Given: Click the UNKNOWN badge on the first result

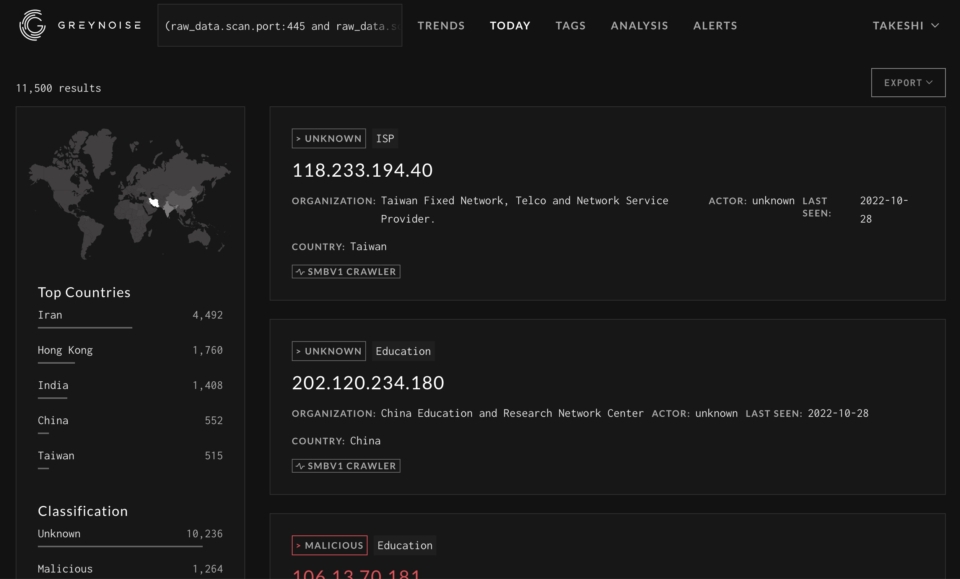Looking at the screenshot, I should [328, 138].
